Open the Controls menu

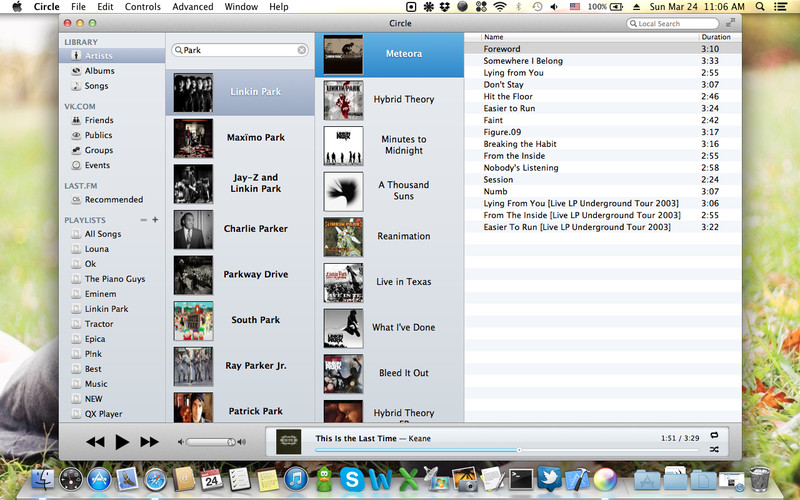[143, 7]
